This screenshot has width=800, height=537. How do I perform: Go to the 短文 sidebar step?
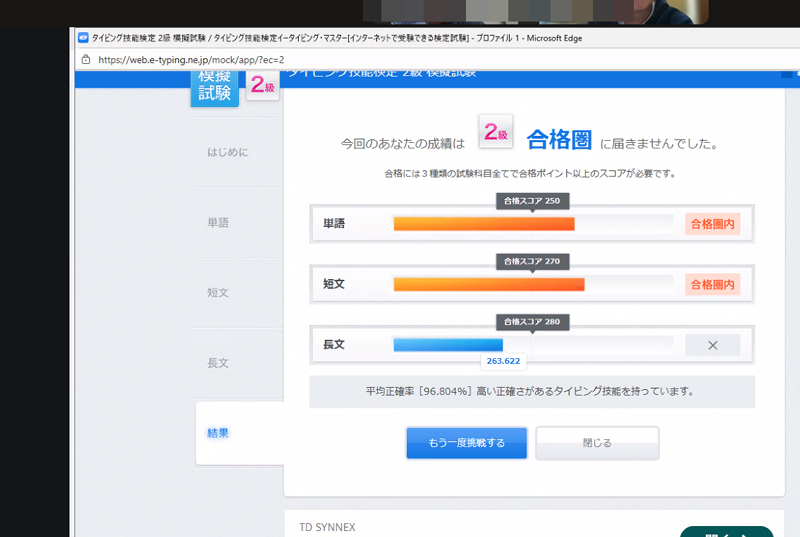pos(218,293)
